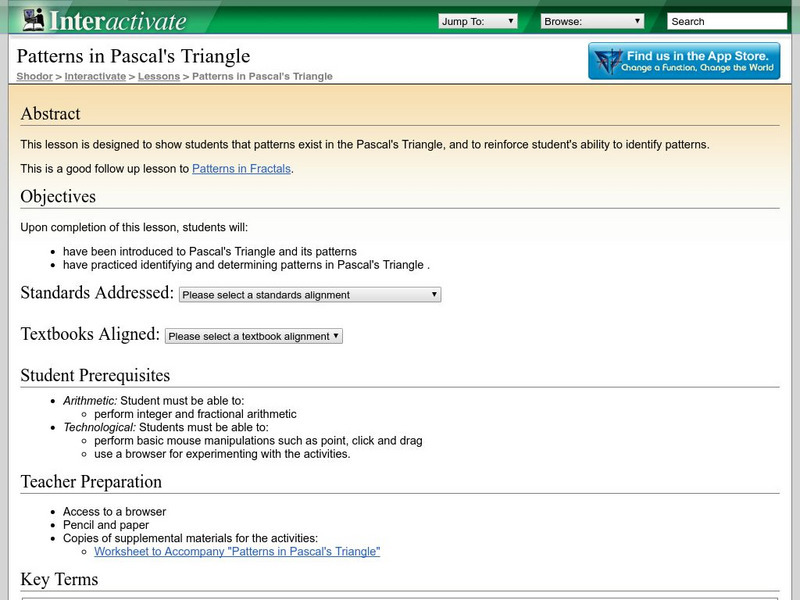Click 'perform basic mouse manipulations' item
Screen dimensions: 800x600
point(258,441)
